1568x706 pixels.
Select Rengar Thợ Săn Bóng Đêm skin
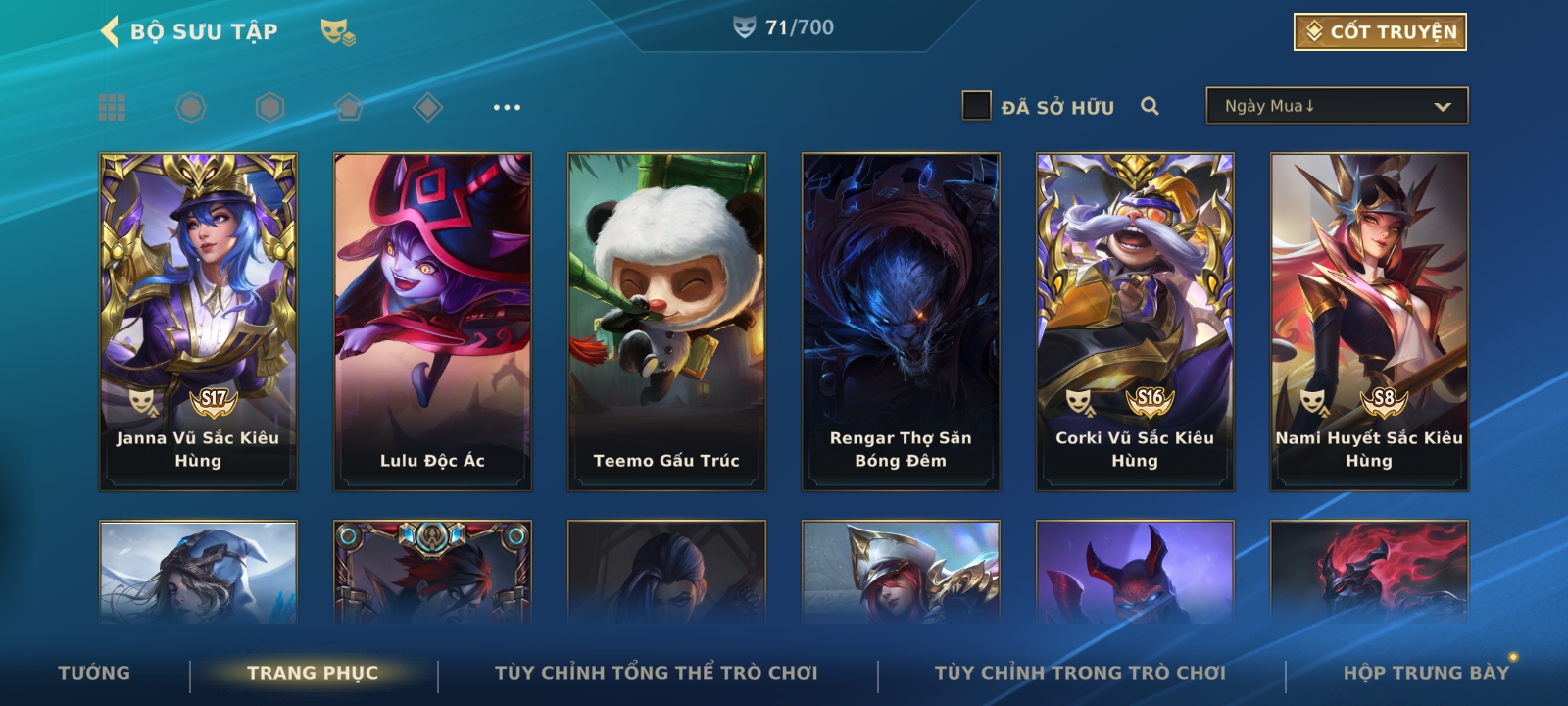point(901,322)
